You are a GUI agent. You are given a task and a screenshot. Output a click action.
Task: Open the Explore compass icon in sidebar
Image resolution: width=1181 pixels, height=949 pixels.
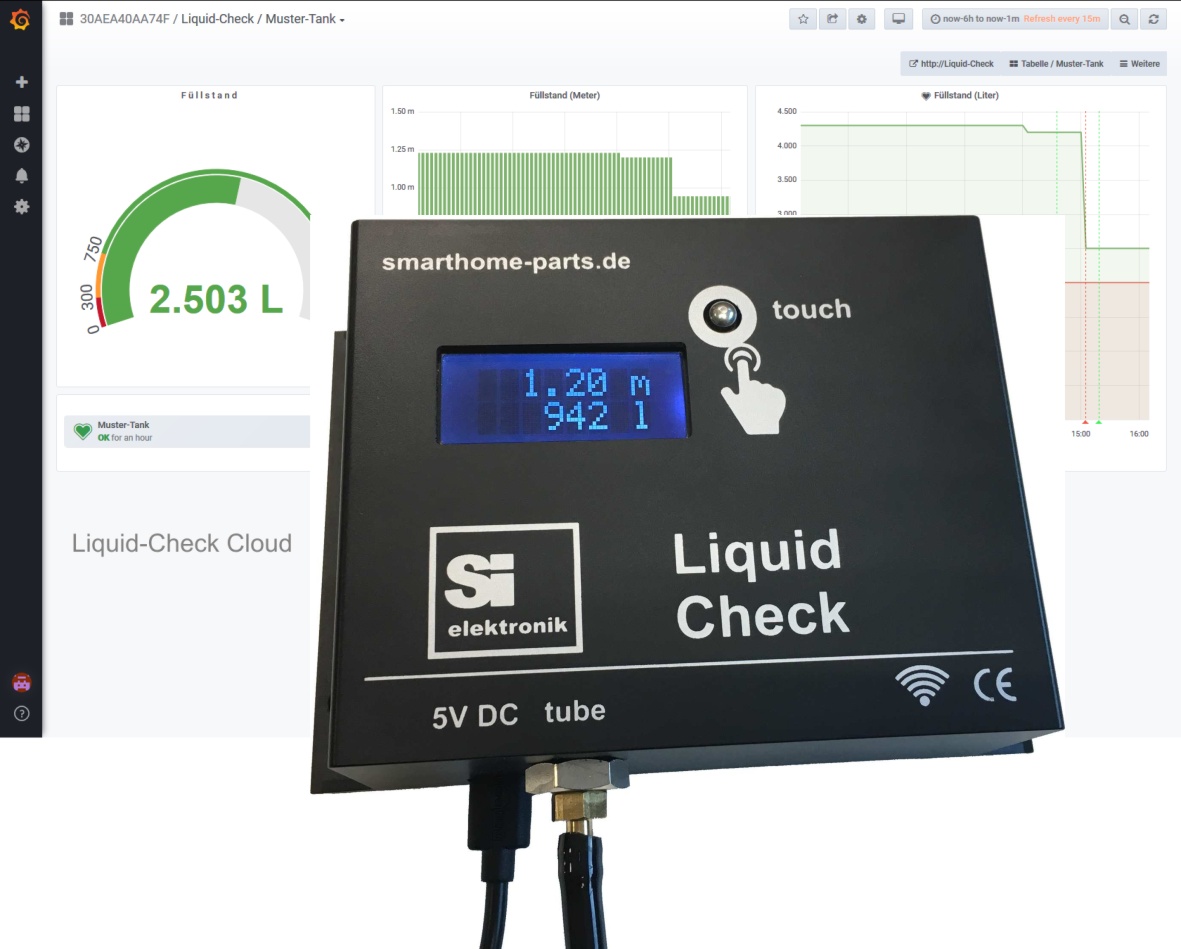pyautogui.click(x=22, y=145)
